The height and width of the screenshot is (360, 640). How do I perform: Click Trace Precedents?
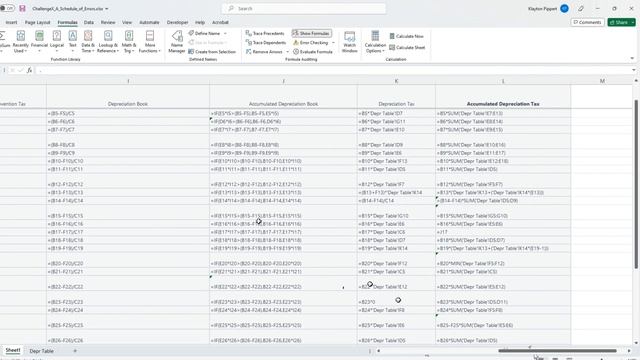[265, 33]
